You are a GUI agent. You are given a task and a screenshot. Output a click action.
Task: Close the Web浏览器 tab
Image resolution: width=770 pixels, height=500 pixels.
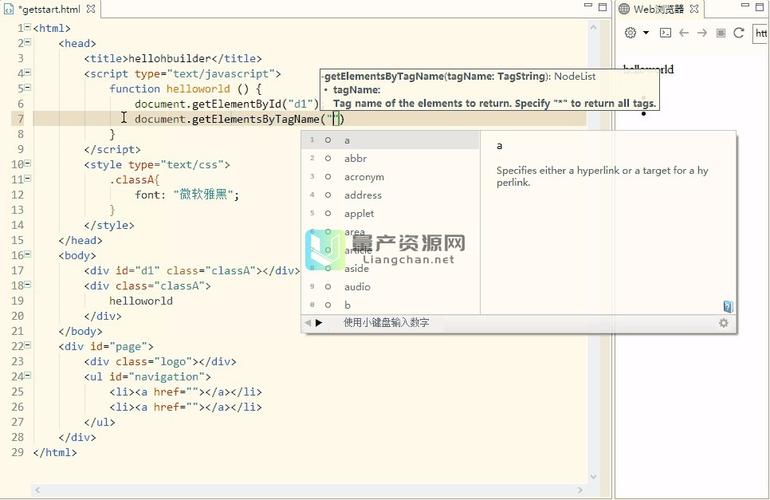(x=694, y=9)
